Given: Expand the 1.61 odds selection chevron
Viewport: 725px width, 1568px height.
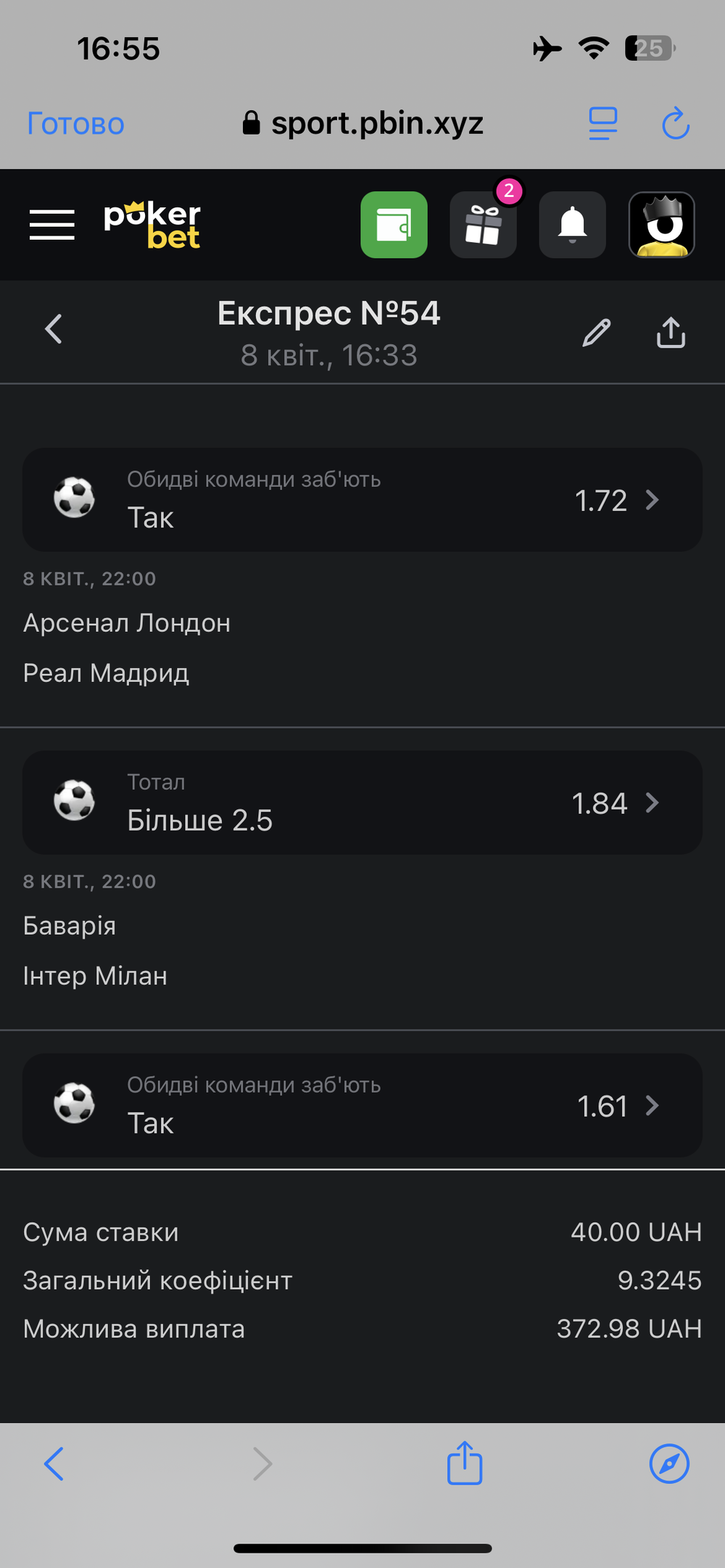Looking at the screenshot, I should (x=652, y=1106).
